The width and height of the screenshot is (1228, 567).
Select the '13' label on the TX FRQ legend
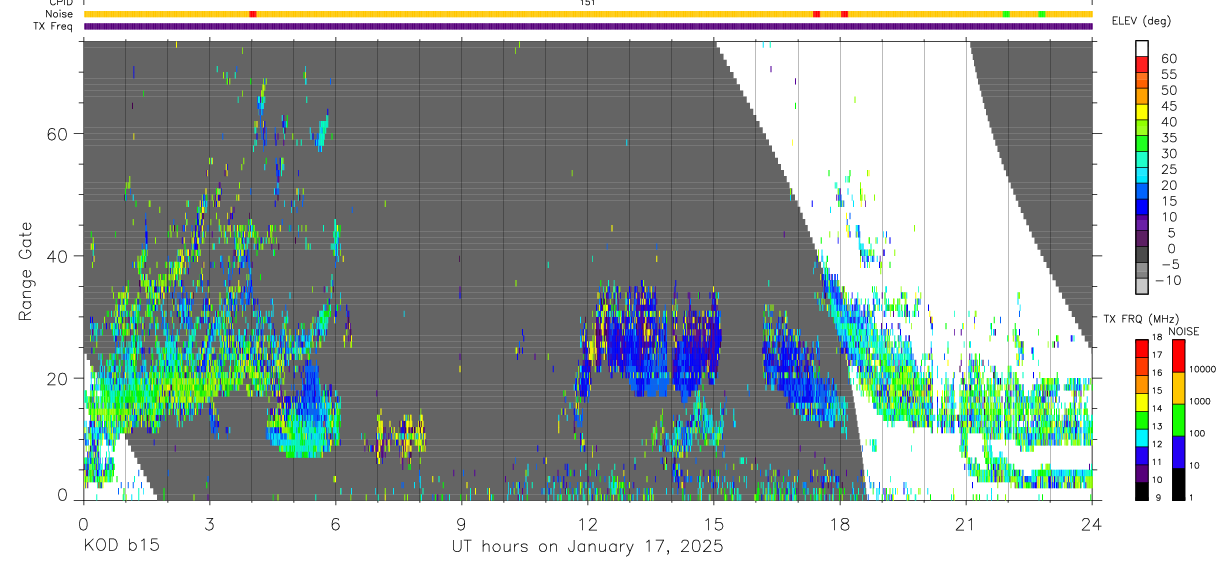(x=1159, y=426)
